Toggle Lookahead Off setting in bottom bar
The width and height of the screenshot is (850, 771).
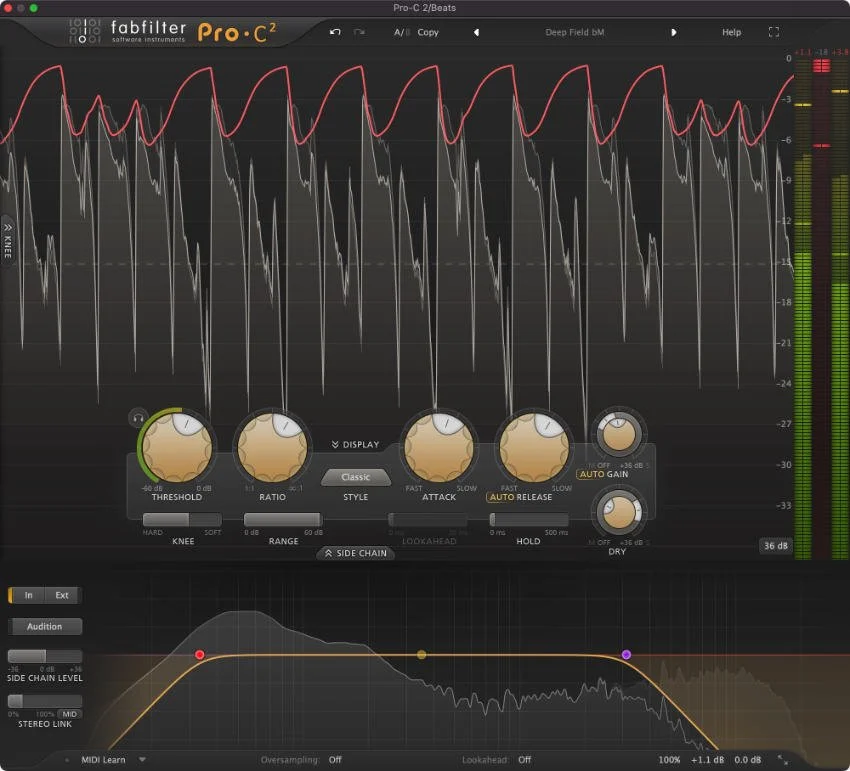click(x=524, y=760)
